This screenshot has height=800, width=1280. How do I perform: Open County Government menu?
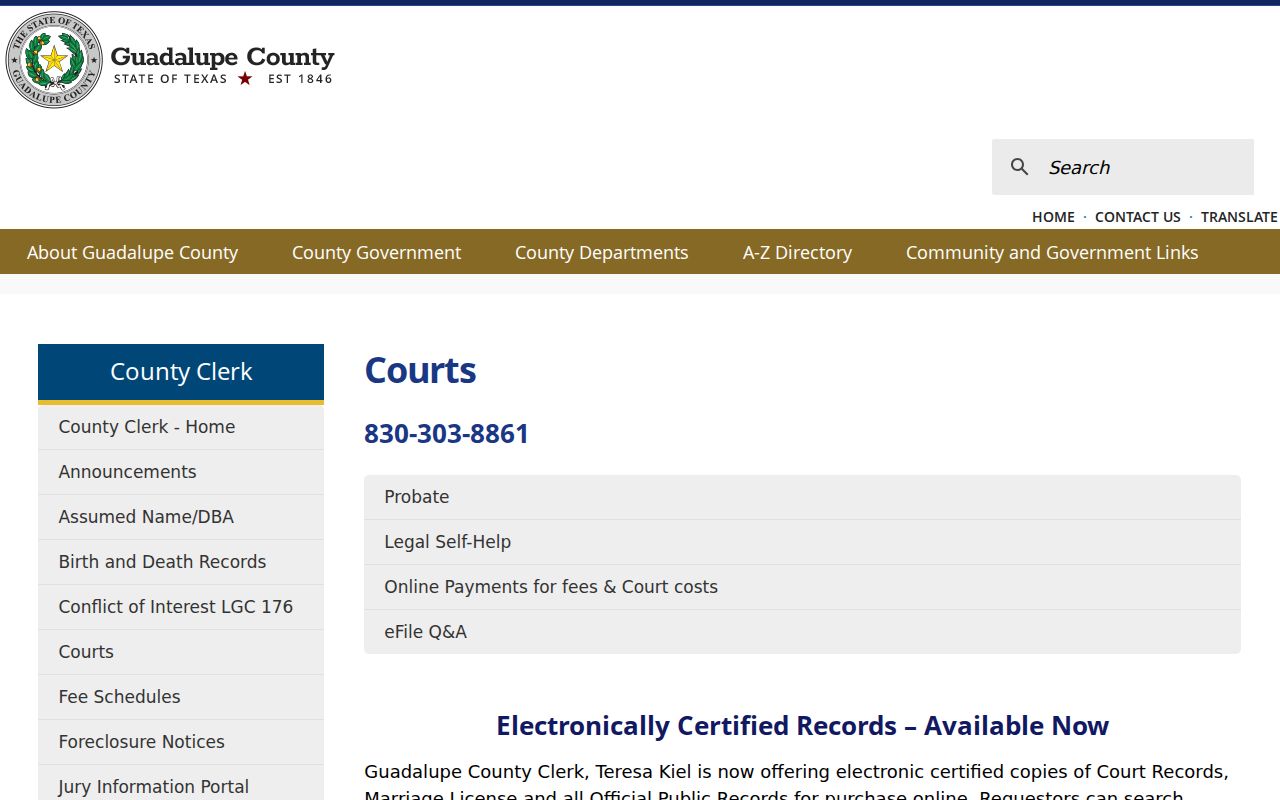coord(376,252)
